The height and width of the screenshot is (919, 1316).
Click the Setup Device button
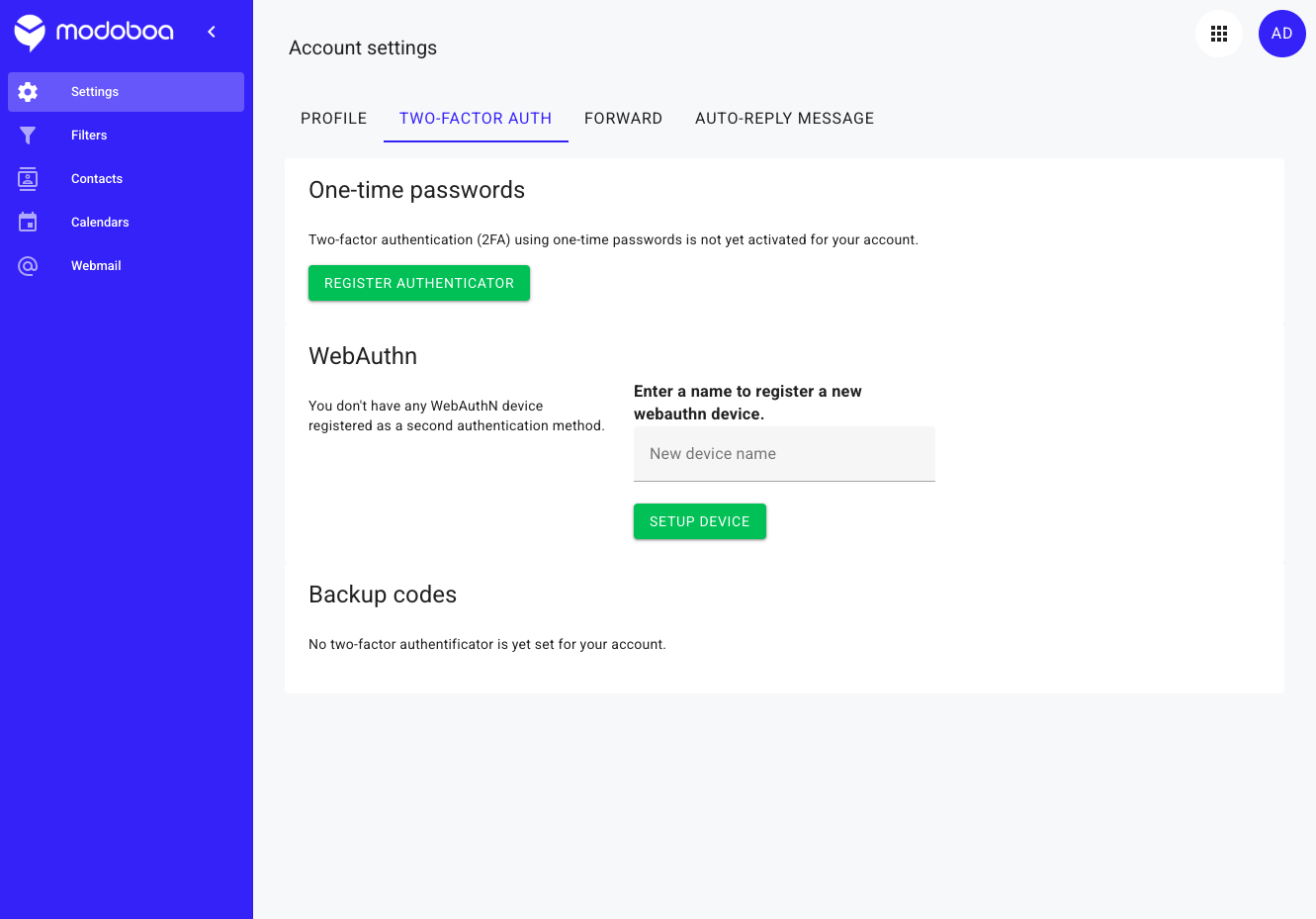point(700,521)
